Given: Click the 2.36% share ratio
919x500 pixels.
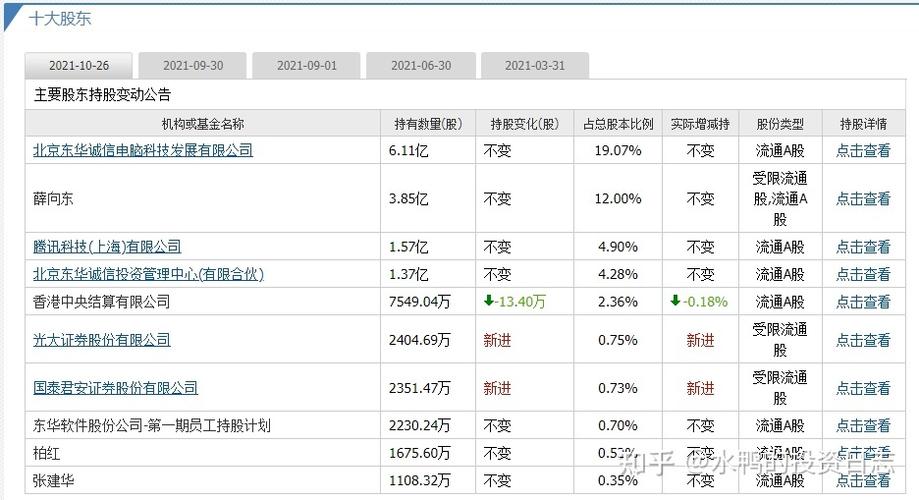Looking at the screenshot, I should click(x=618, y=302).
